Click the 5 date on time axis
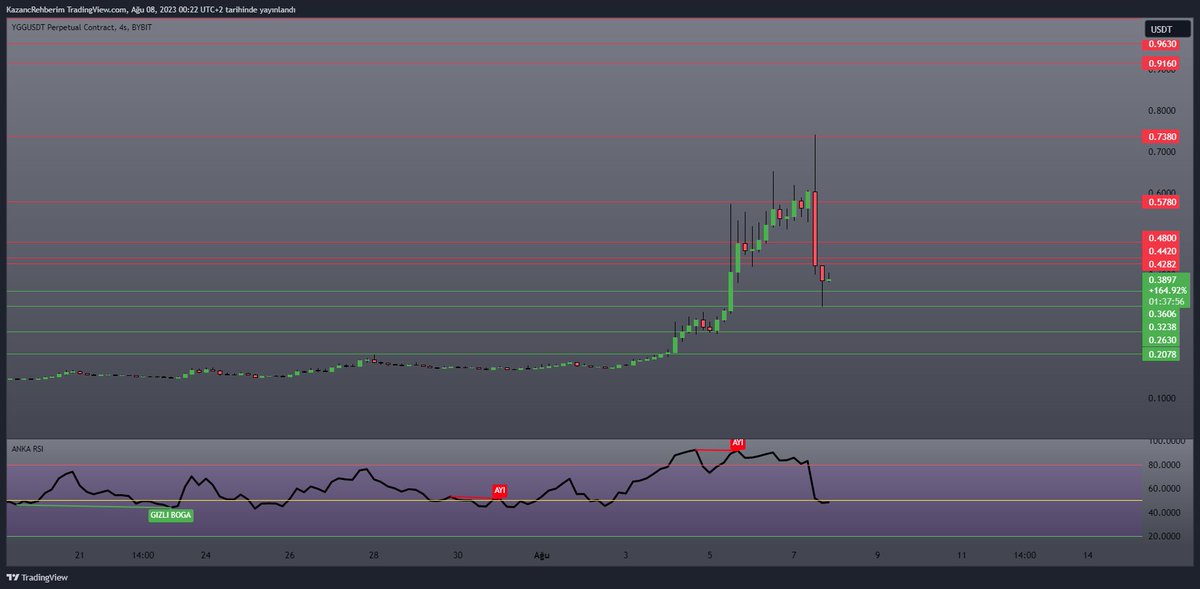The height and width of the screenshot is (589, 1200). click(709, 555)
